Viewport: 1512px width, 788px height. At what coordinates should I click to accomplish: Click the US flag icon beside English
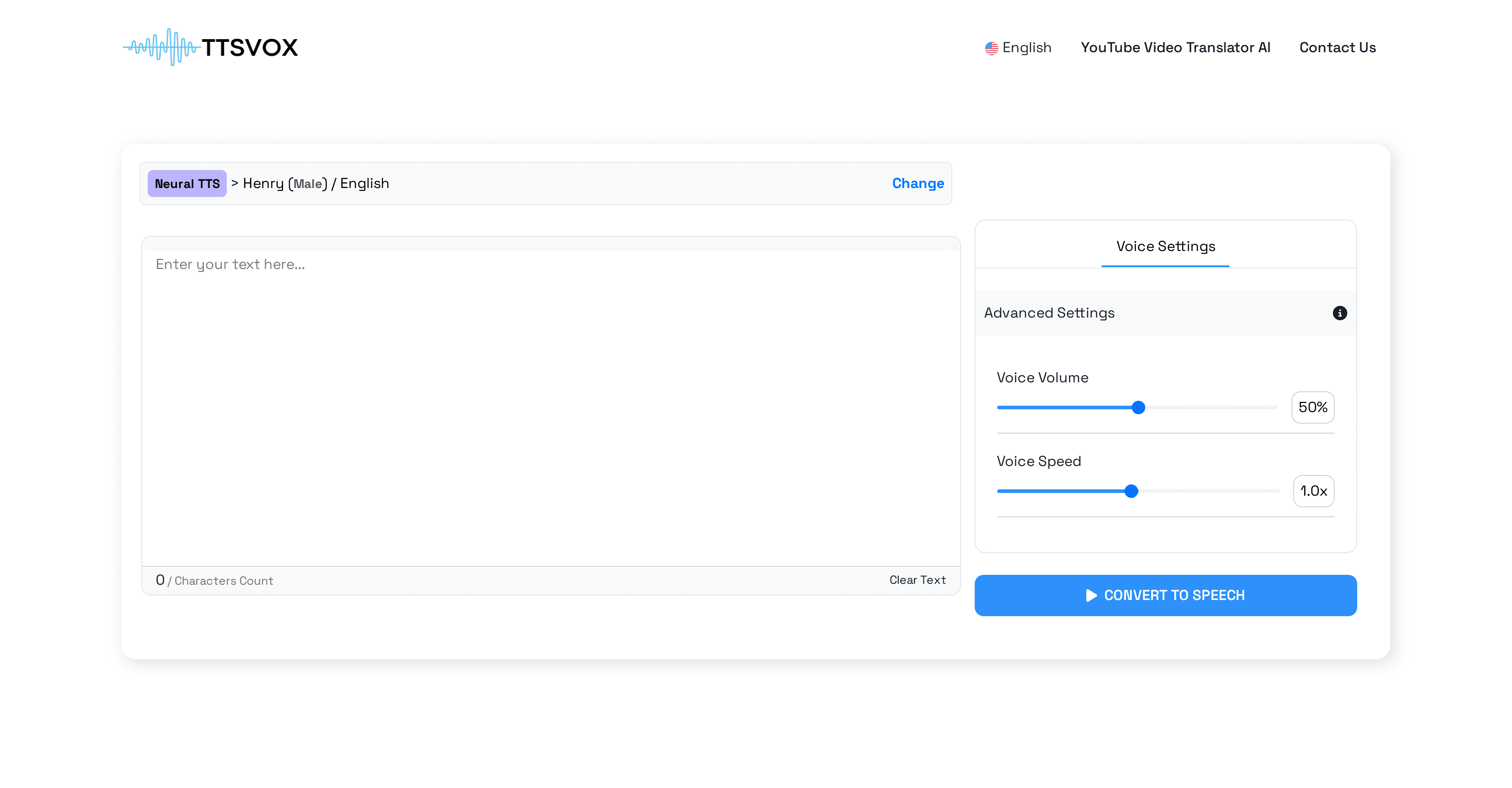(992, 48)
